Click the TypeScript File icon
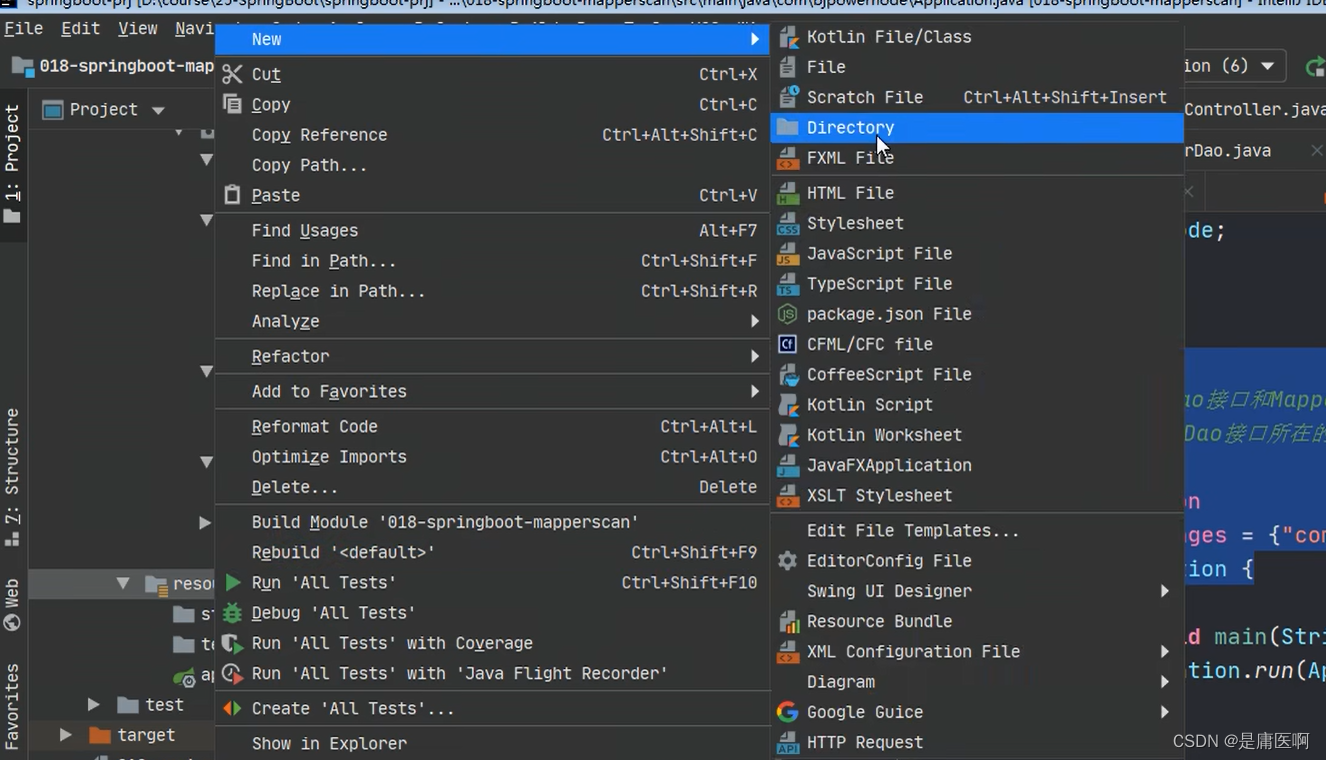 point(788,284)
